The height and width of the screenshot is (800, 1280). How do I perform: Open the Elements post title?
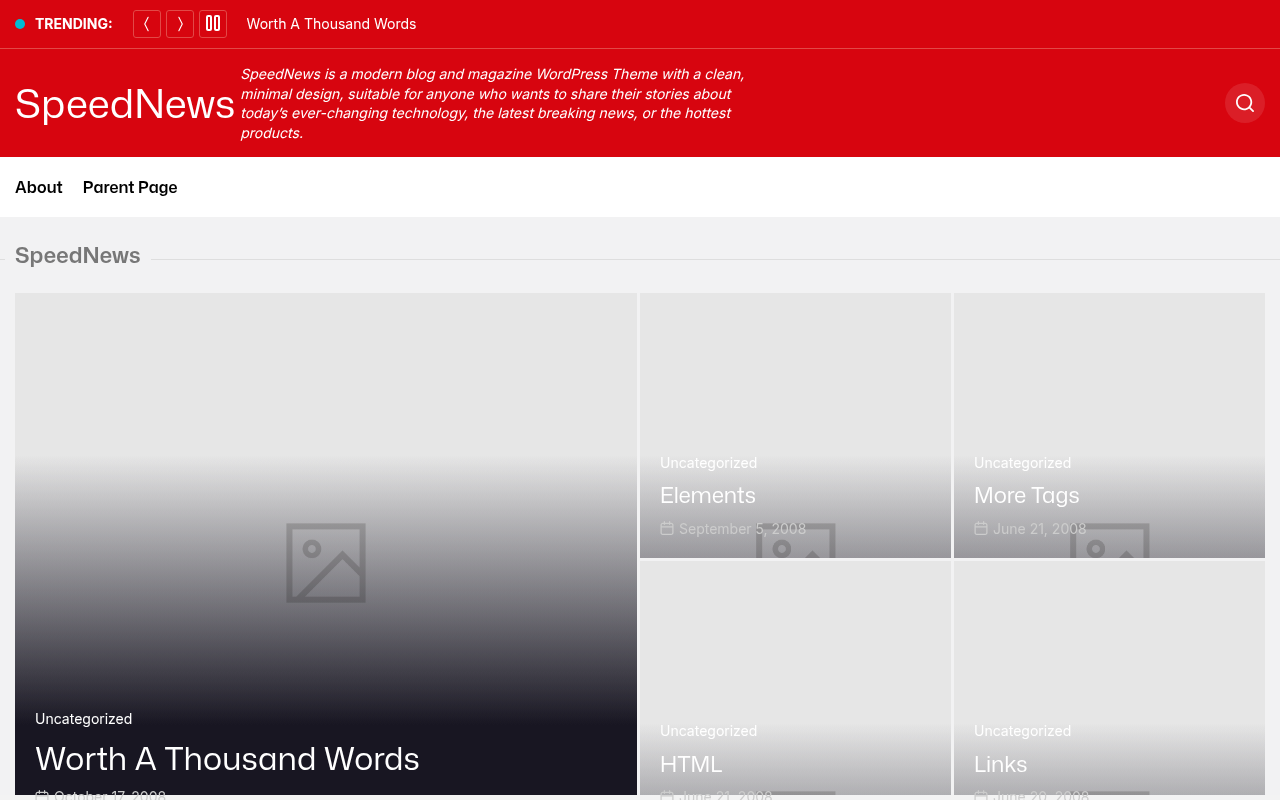pos(708,495)
